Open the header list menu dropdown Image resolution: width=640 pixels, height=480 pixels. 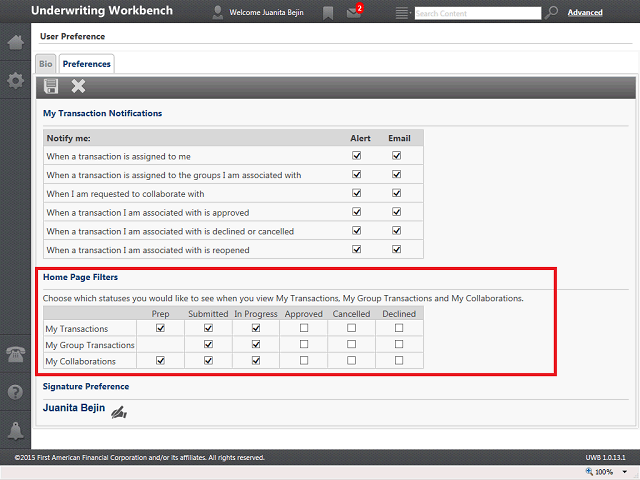(x=403, y=13)
